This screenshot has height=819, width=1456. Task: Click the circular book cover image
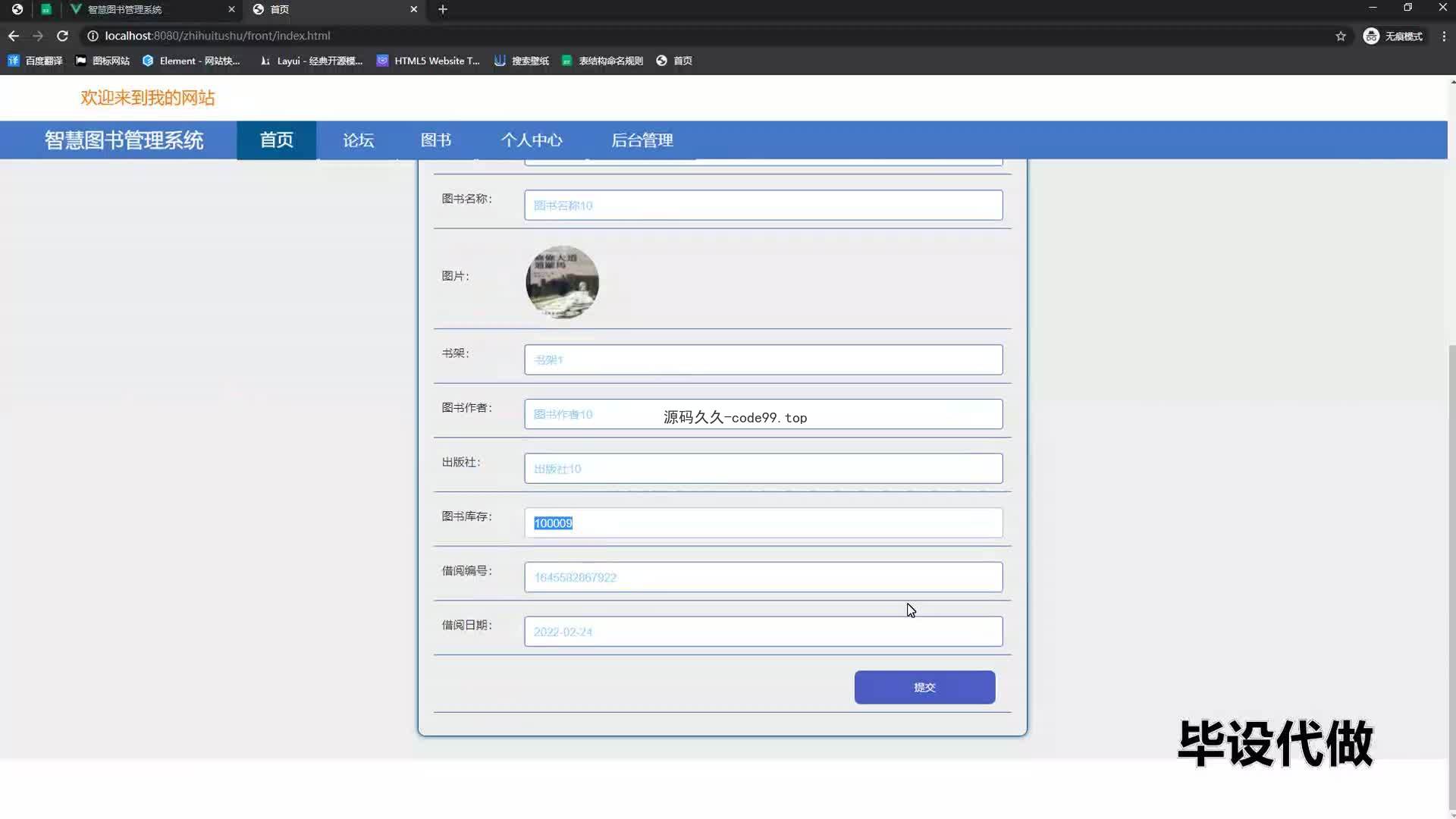coord(562,282)
